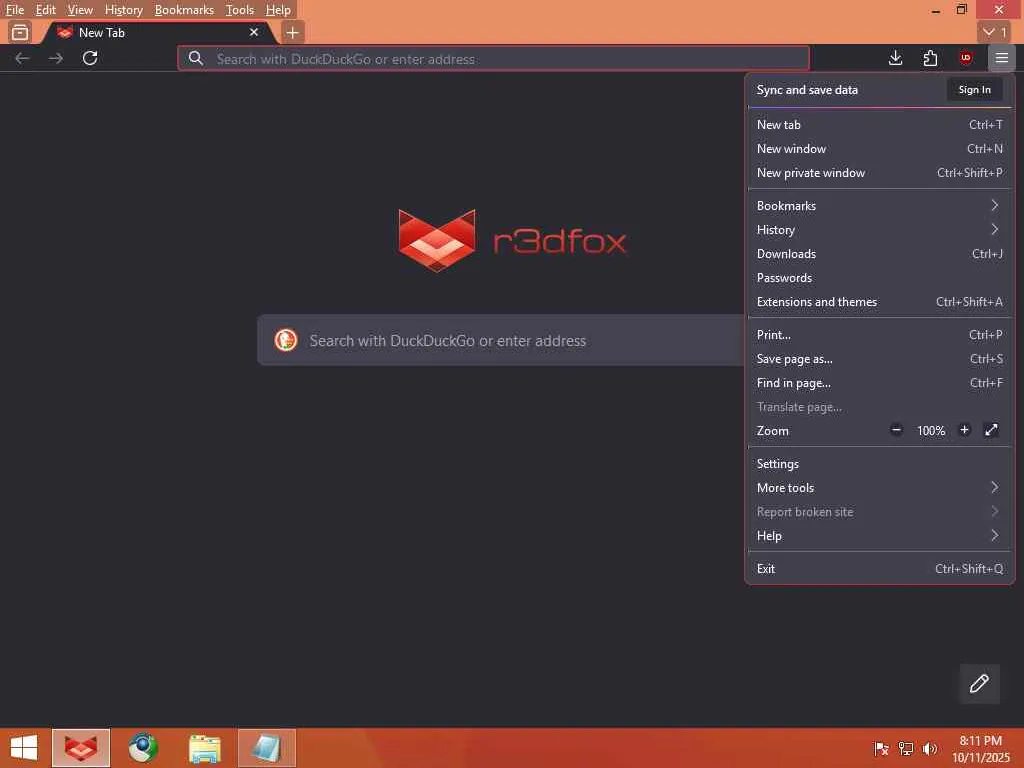Choose Exit to quit the browser
This screenshot has height=768, width=1024.
pyautogui.click(x=879, y=569)
